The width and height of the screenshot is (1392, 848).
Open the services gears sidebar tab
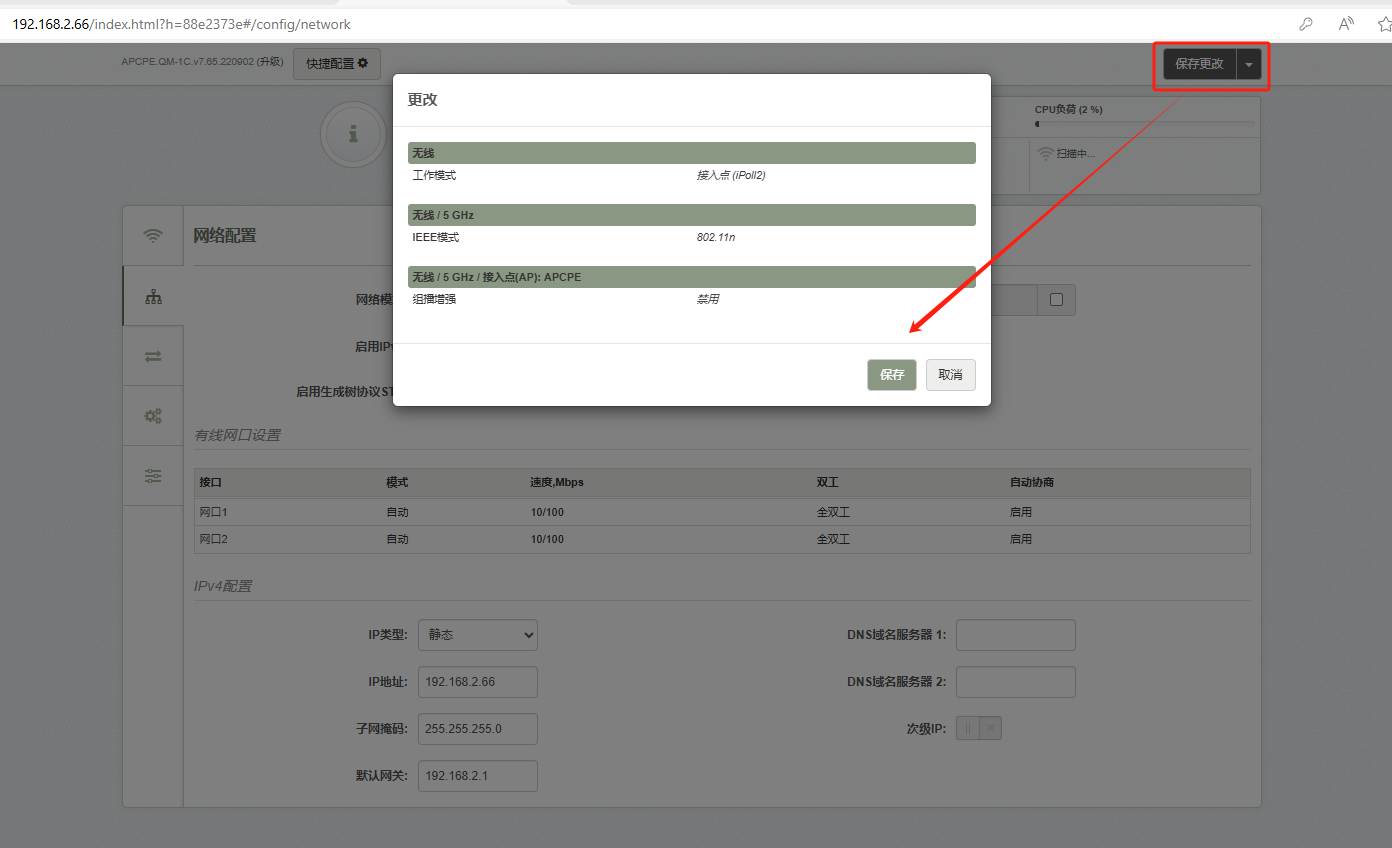[153, 416]
